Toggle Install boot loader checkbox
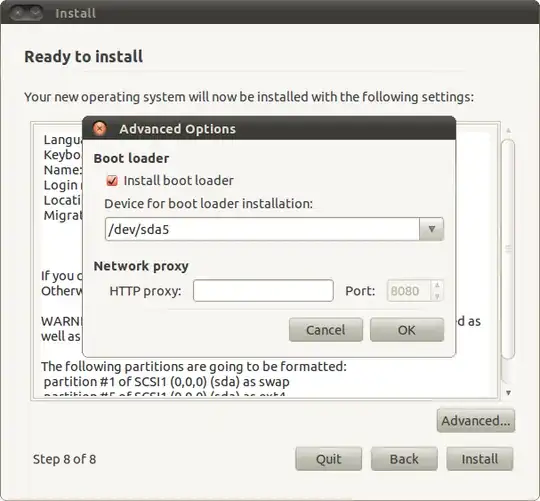 tap(112, 181)
